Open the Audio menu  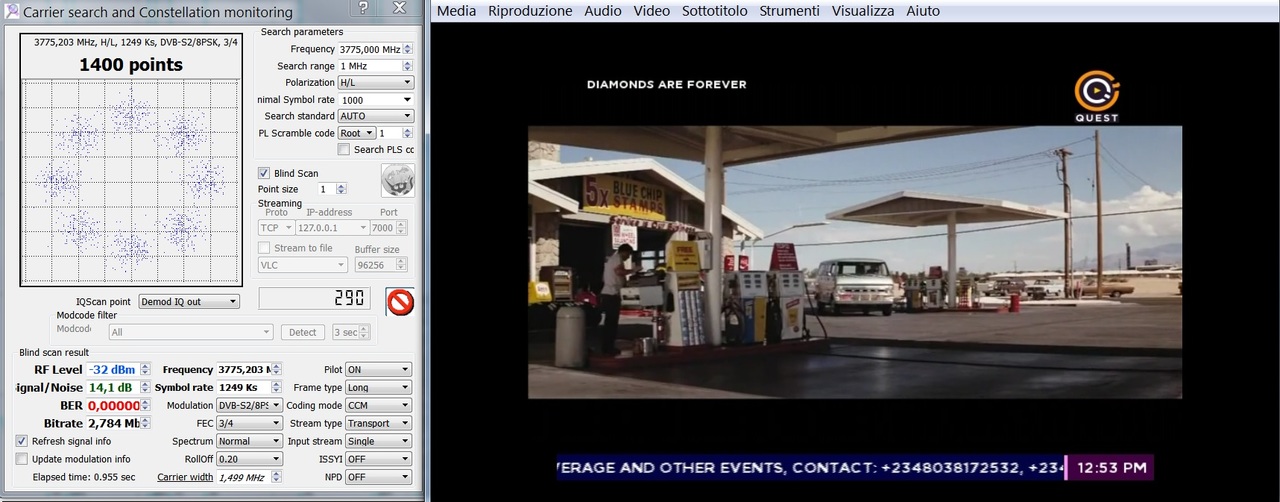(x=603, y=11)
